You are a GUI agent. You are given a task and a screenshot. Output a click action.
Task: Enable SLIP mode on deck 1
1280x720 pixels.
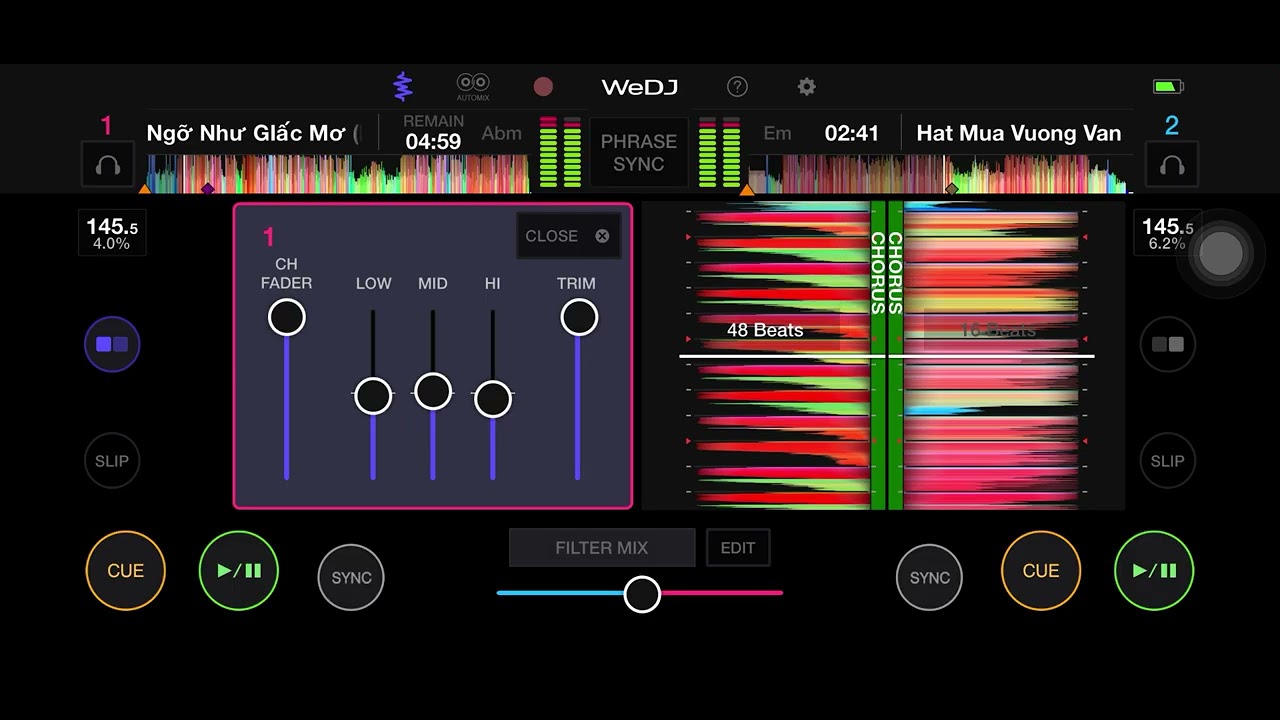(112, 461)
